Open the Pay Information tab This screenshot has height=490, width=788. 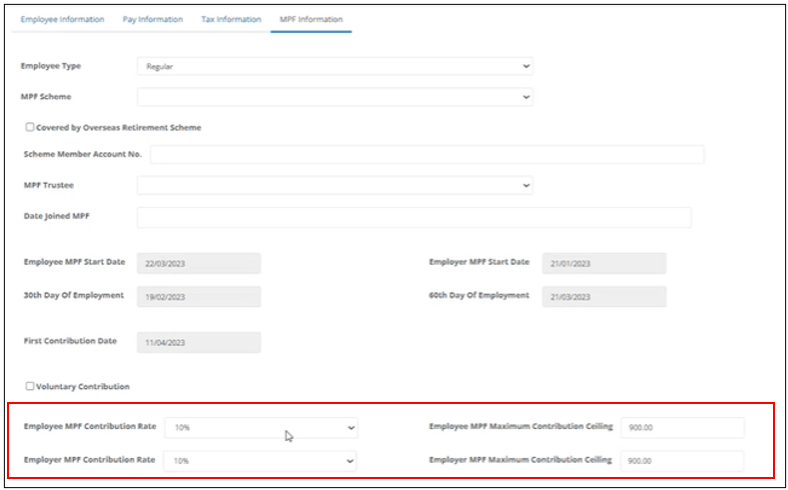point(153,20)
